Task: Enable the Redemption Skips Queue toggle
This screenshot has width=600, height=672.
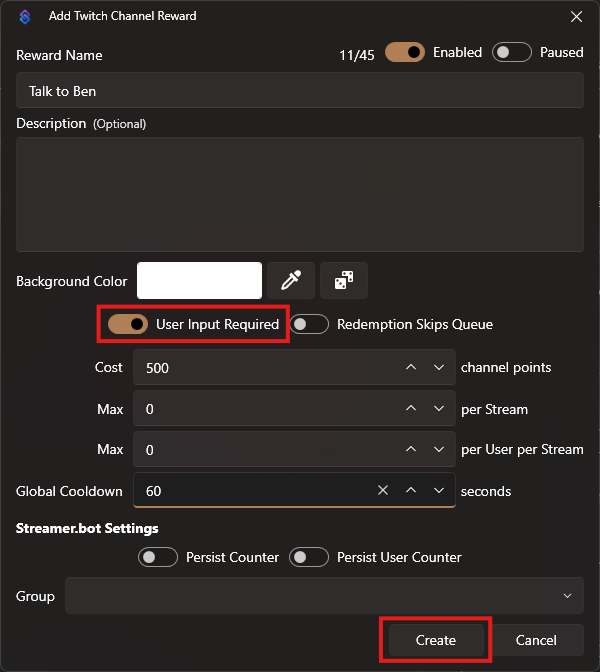Action: tap(309, 324)
